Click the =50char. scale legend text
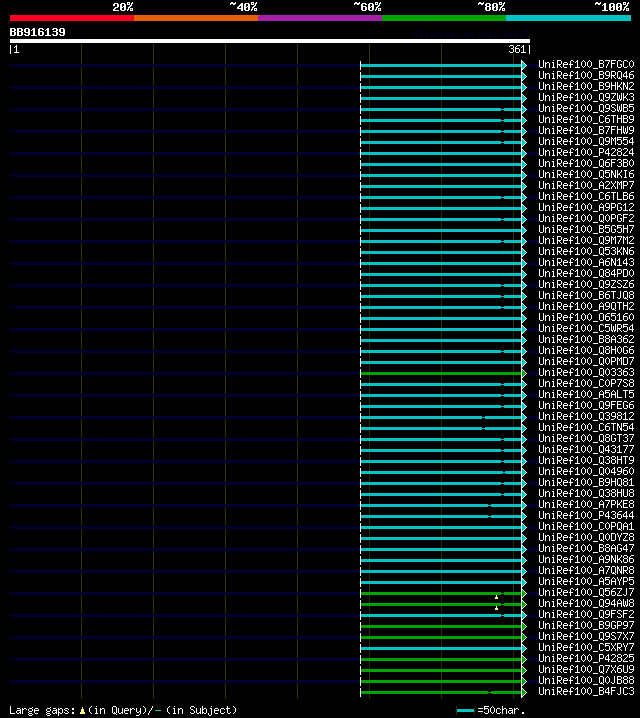The width and height of the screenshot is (640, 718). (x=500, y=710)
